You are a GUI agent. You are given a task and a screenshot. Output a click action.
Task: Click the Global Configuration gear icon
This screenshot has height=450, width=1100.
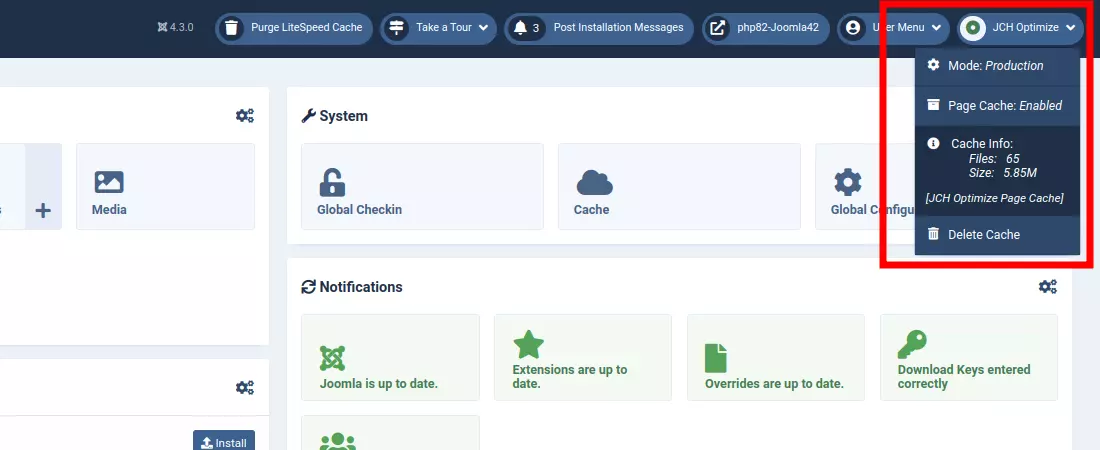(x=847, y=183)
